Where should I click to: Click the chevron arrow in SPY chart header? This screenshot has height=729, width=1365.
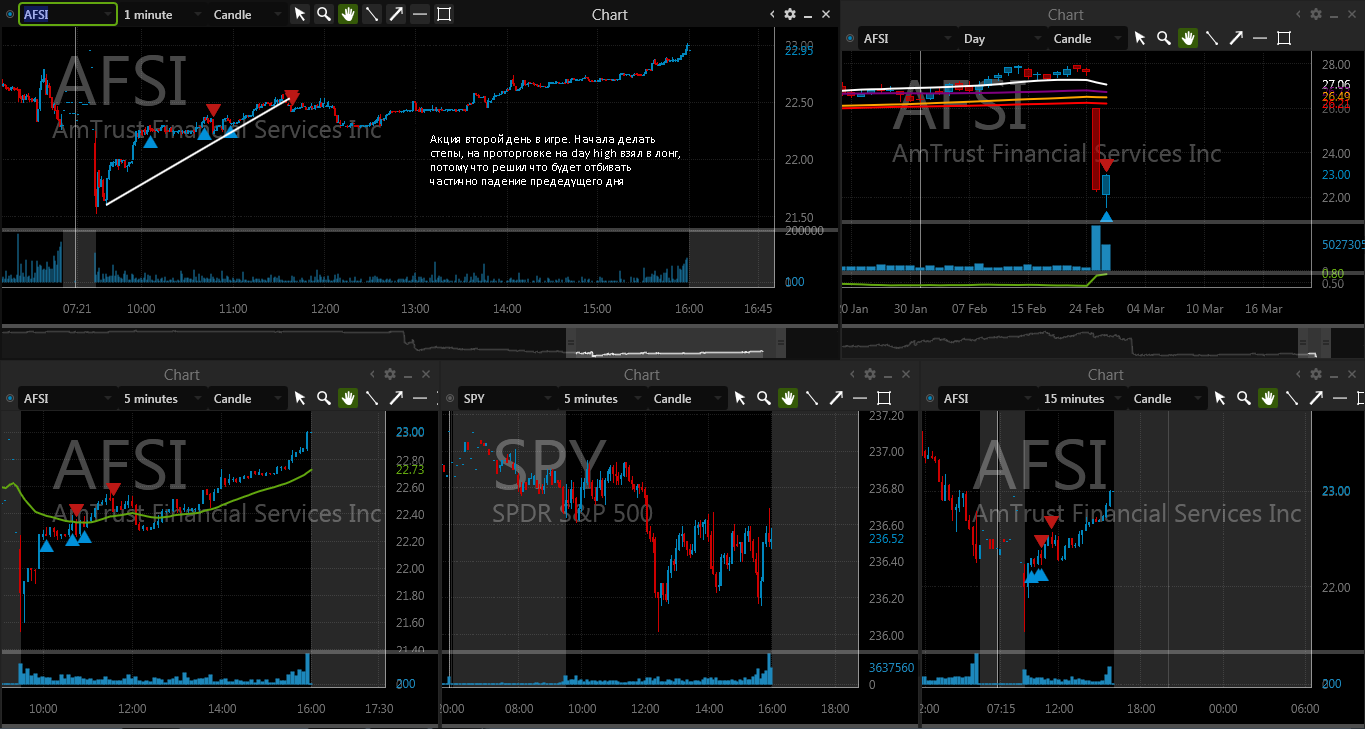[853, 374]
